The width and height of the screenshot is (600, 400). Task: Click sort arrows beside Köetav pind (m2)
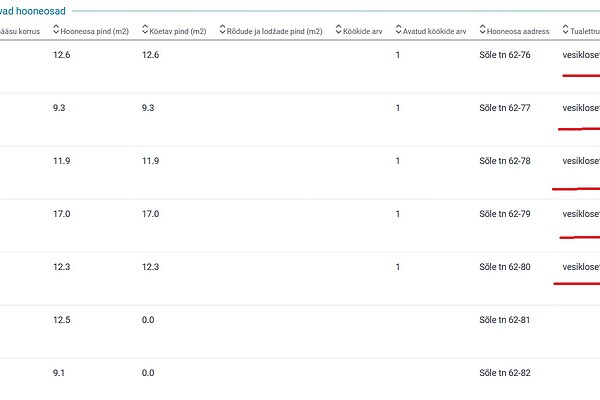pyautogui.click(x=146, y=31)
